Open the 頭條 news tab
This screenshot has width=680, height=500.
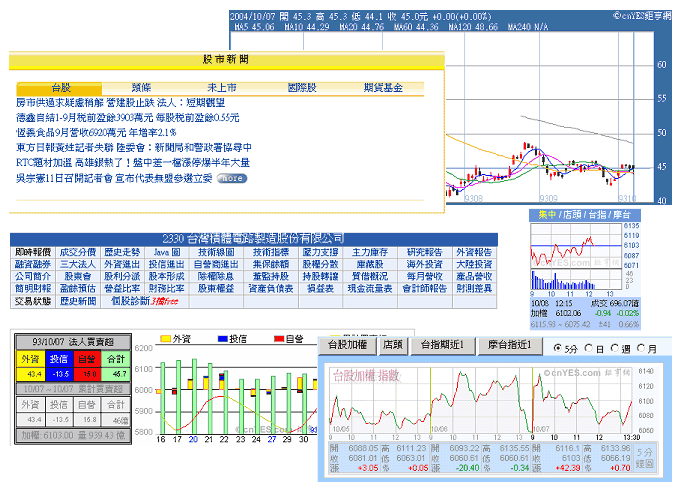[x=141, y=88]
